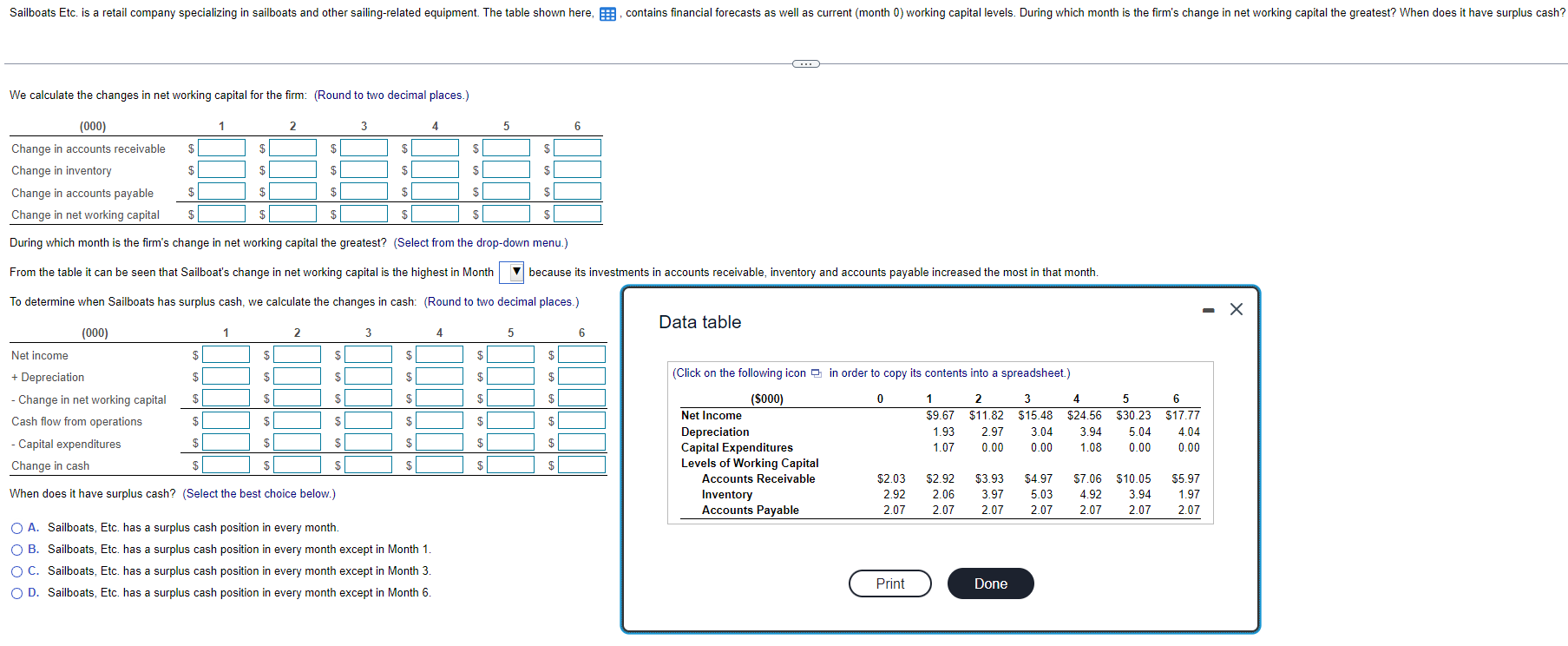
Task: Click cash table's - Change in net working capital month 3 field
Action: (369, 398)
